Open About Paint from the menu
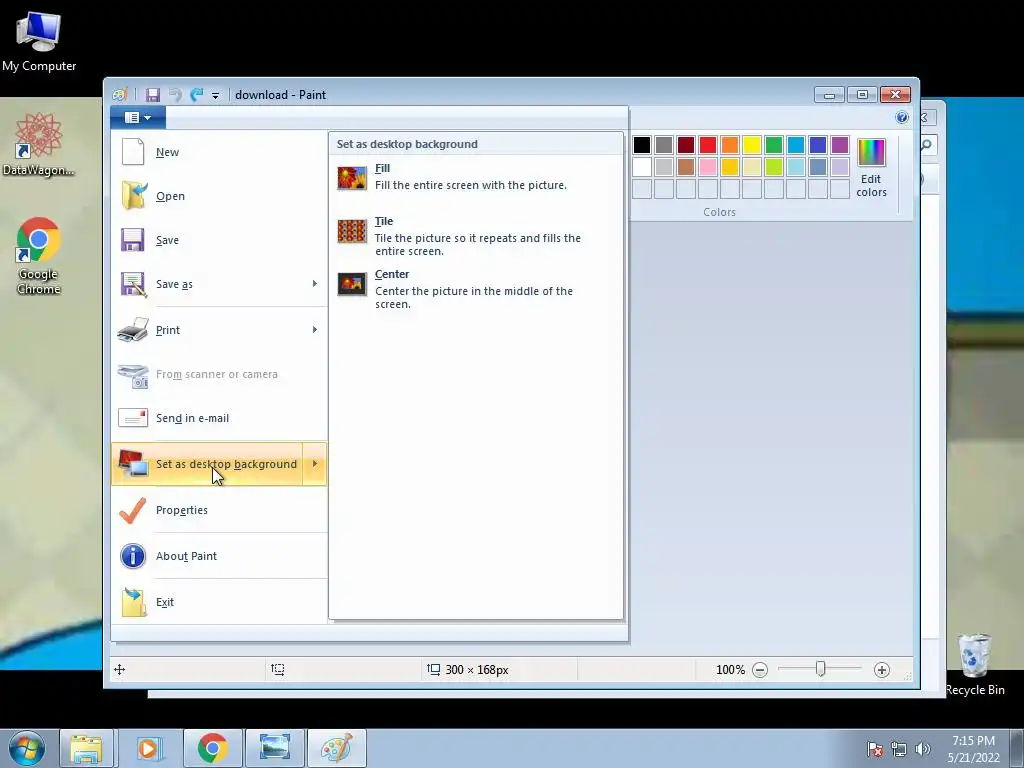 219,556
